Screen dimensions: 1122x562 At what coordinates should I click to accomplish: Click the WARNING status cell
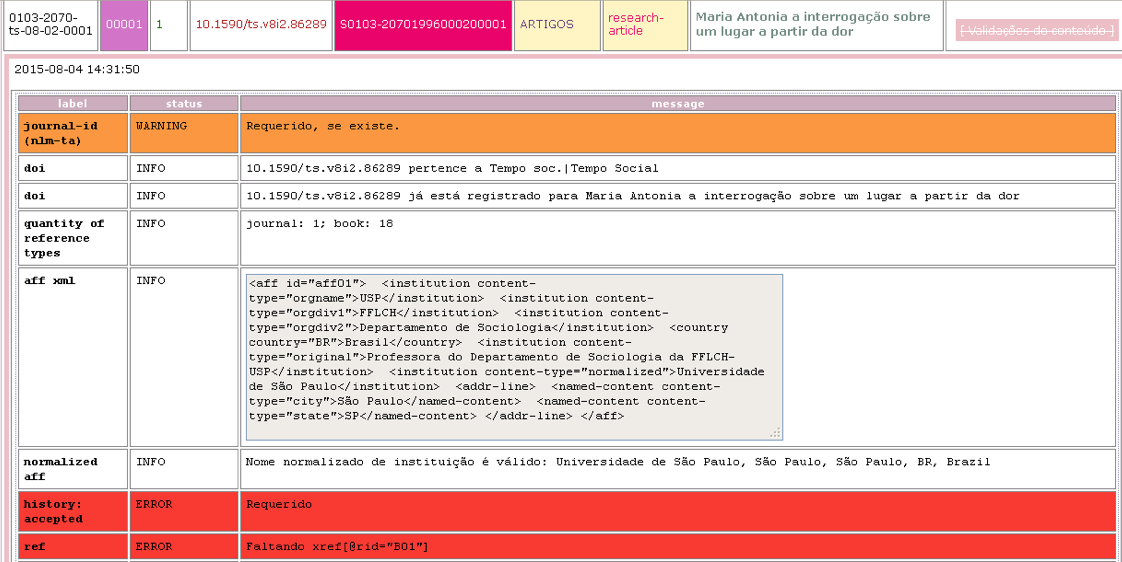click(x=184, y=133)
